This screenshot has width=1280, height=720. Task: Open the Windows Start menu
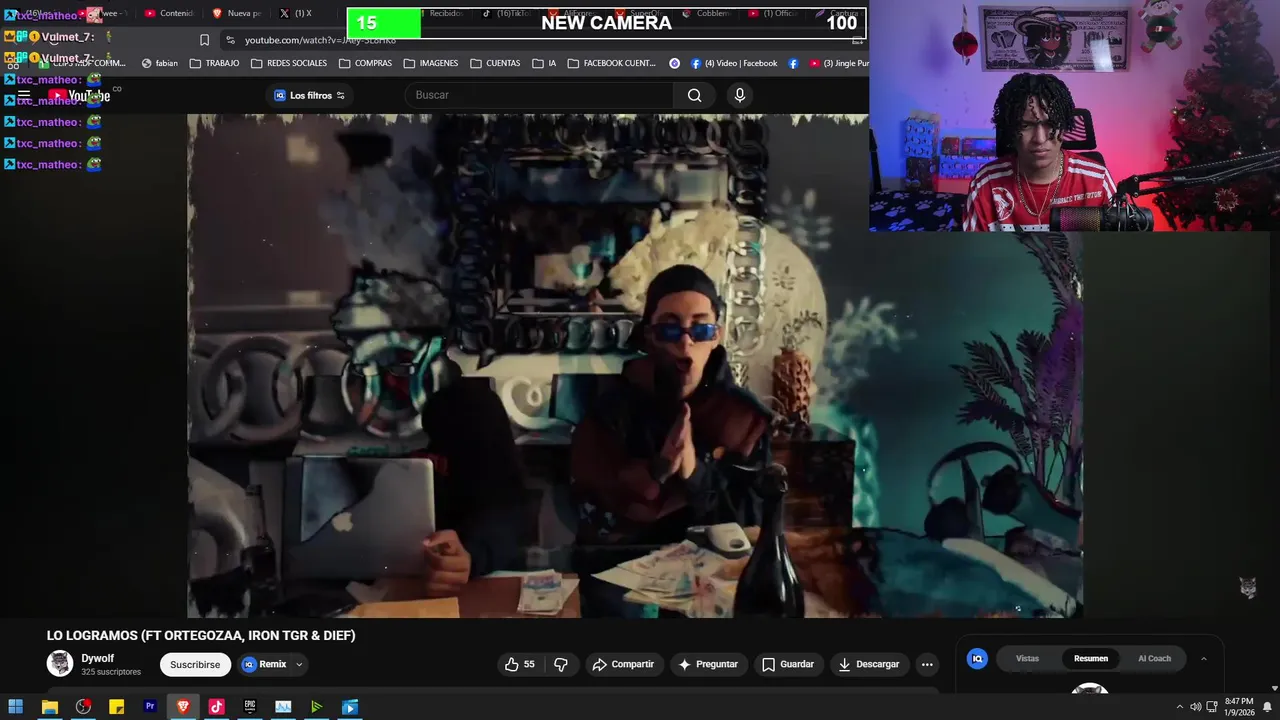point(16,707)
